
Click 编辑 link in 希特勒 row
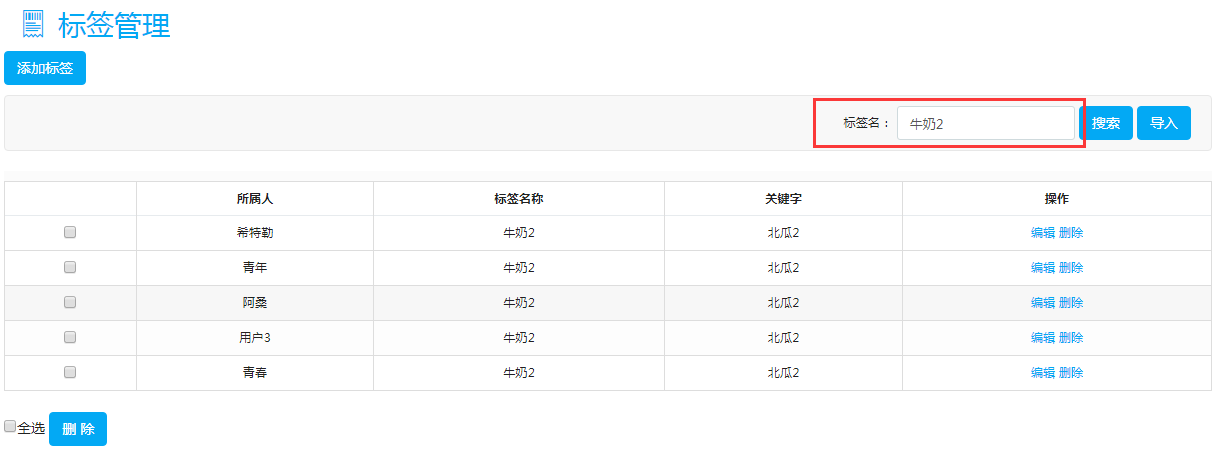click(x=1043, y=233)
